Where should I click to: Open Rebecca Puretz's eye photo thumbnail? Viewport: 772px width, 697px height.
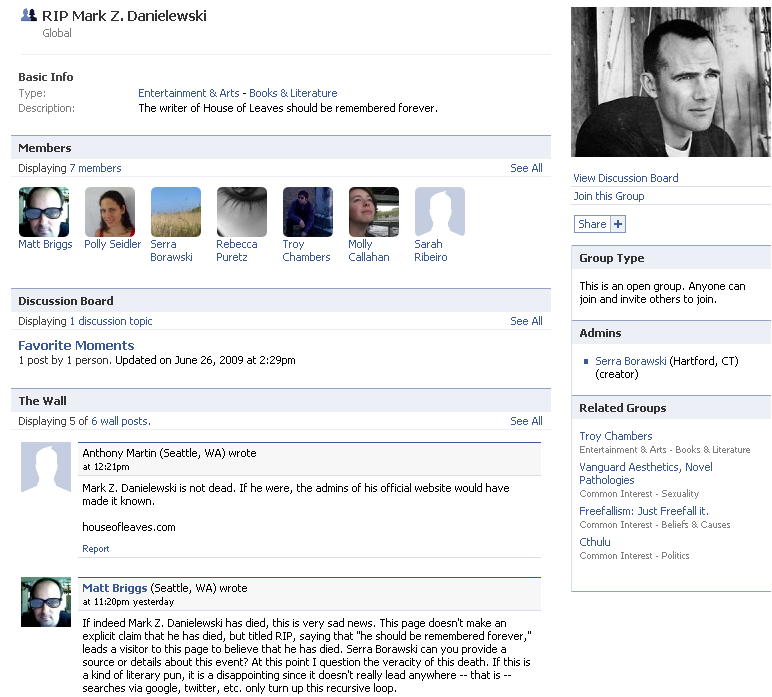pyautogui.click(x=242, y=212)
